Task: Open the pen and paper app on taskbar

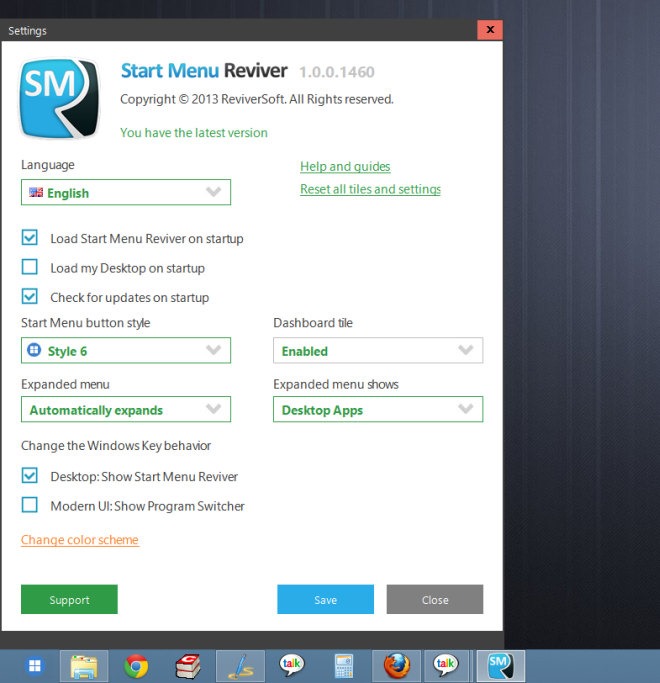Action: 240,666
